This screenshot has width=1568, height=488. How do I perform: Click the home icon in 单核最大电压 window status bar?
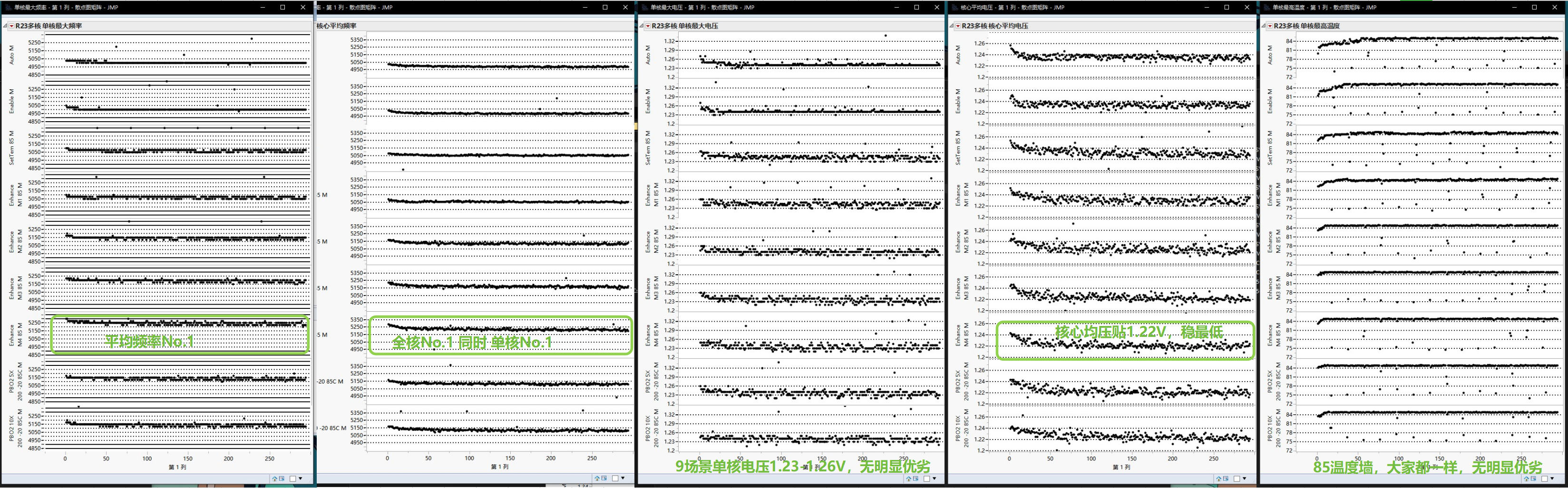click(908, 479)
